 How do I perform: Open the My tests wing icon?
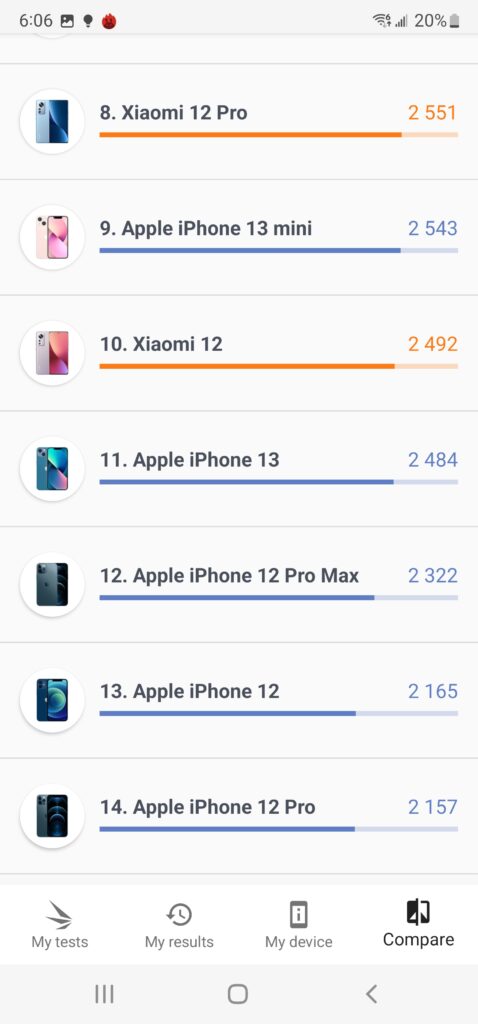(59, 914)
